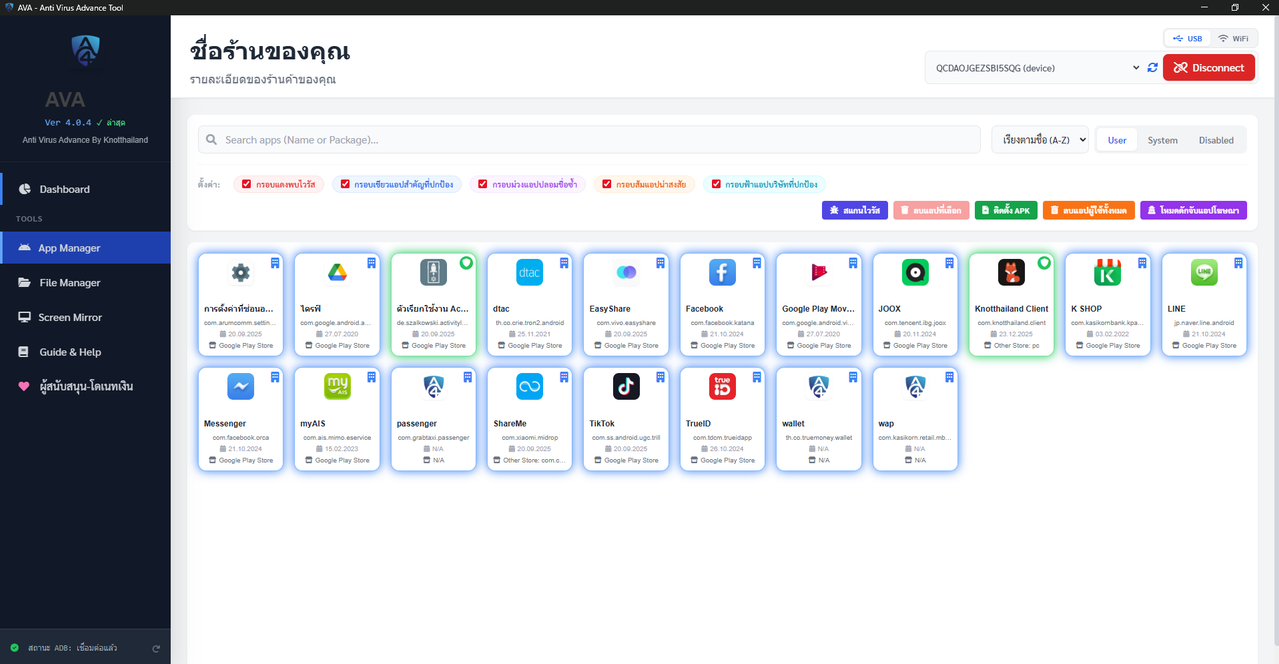Click green shield badge on Knotthailand Client card

pyautogui.click(x=1044, y=262)
